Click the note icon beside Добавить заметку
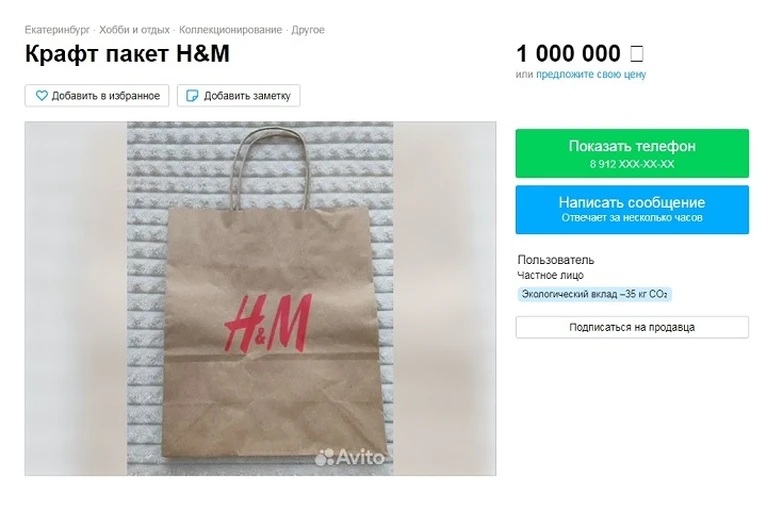Image resolution: width=767 pixels, height=511 pixels. coord(193,96)
